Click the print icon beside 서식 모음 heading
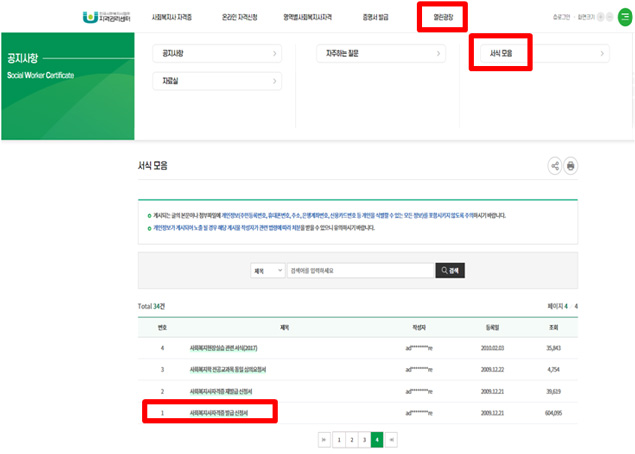 click(571, 166)
